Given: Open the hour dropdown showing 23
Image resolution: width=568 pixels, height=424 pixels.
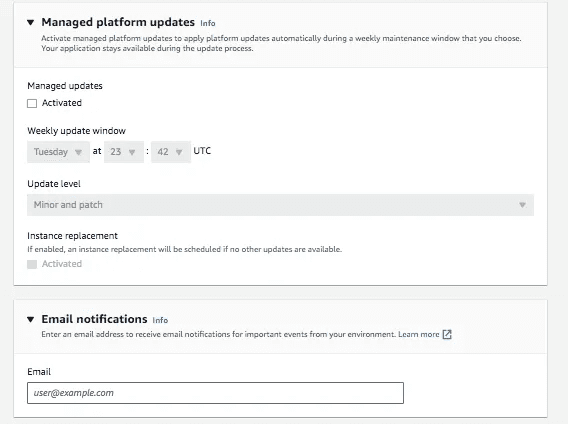Looking at the screenshot, I should (x=124, y=152).
